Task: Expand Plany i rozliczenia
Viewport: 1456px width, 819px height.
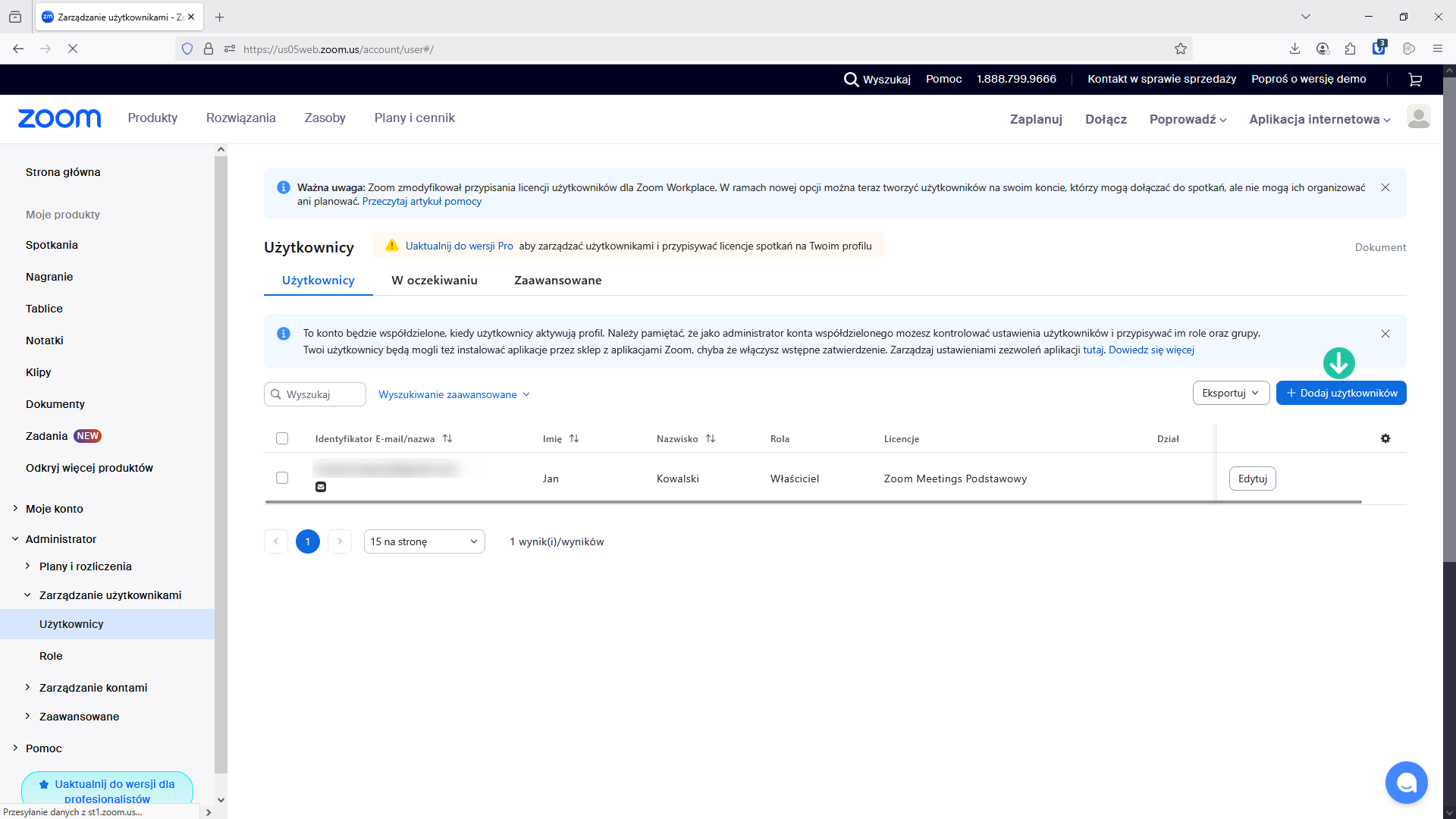Action: pos(27,566)
